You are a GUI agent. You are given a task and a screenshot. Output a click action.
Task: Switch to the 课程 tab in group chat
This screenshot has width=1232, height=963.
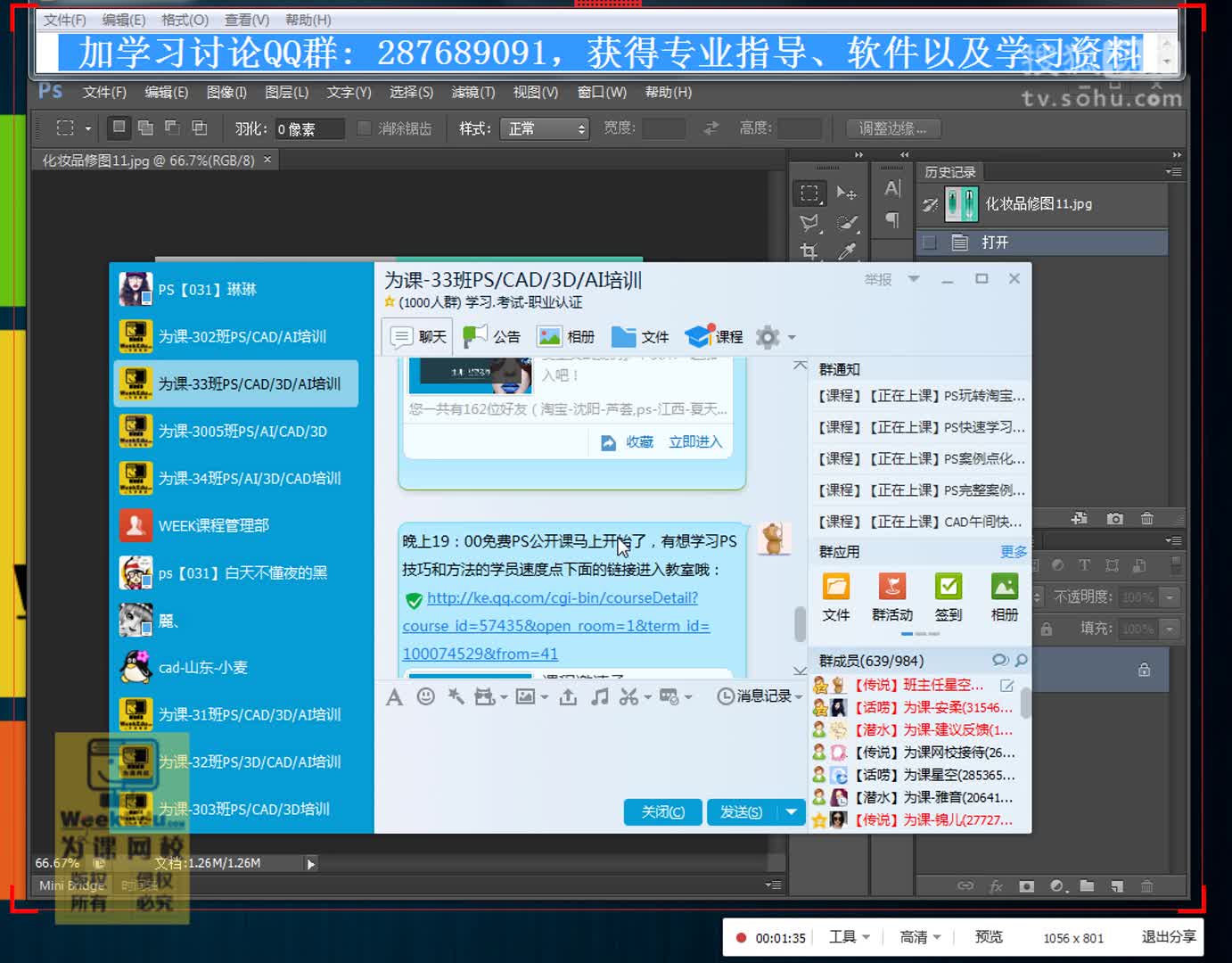714,336
